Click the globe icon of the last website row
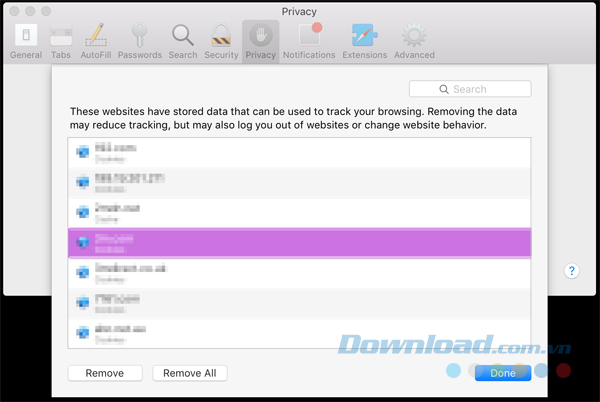Viewport: 600px width, 402px height. click(83, 332)
